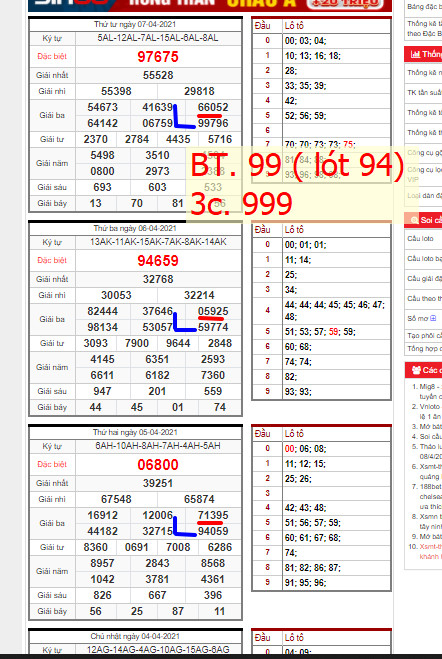Click loto row 00; 06; 08;

pos(305,449)
